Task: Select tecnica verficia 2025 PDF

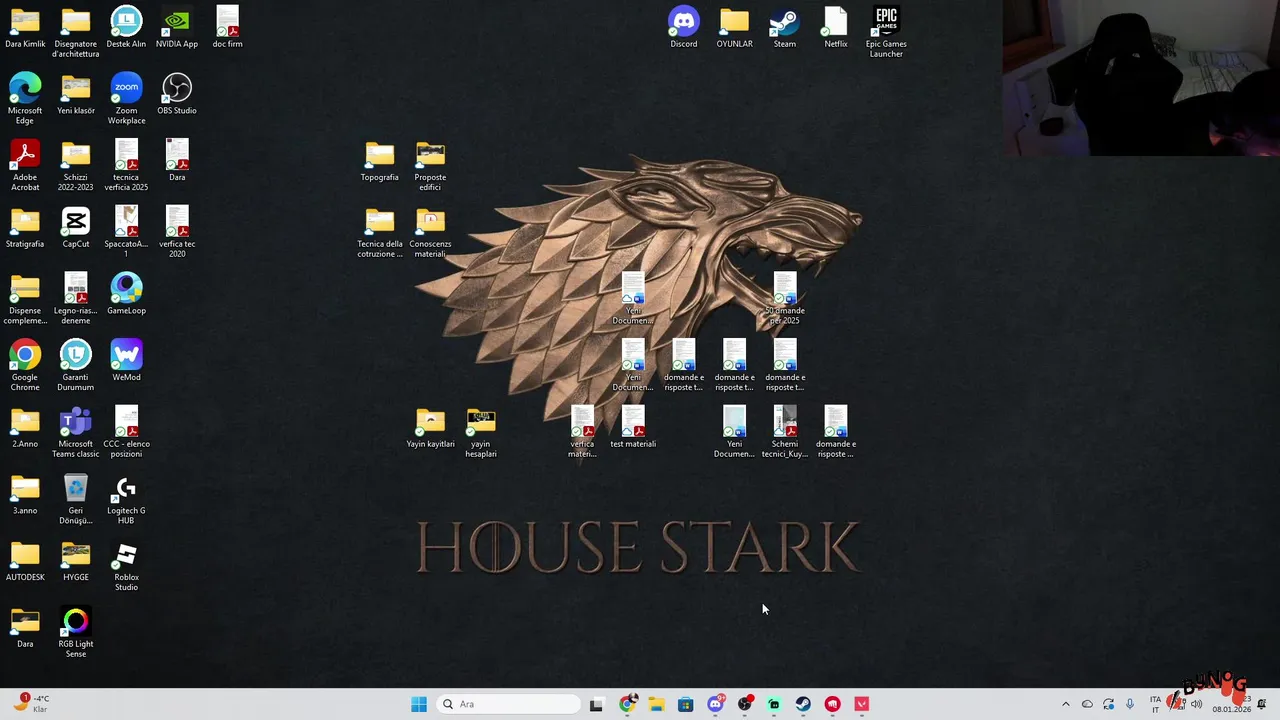Action: (126, 166)
